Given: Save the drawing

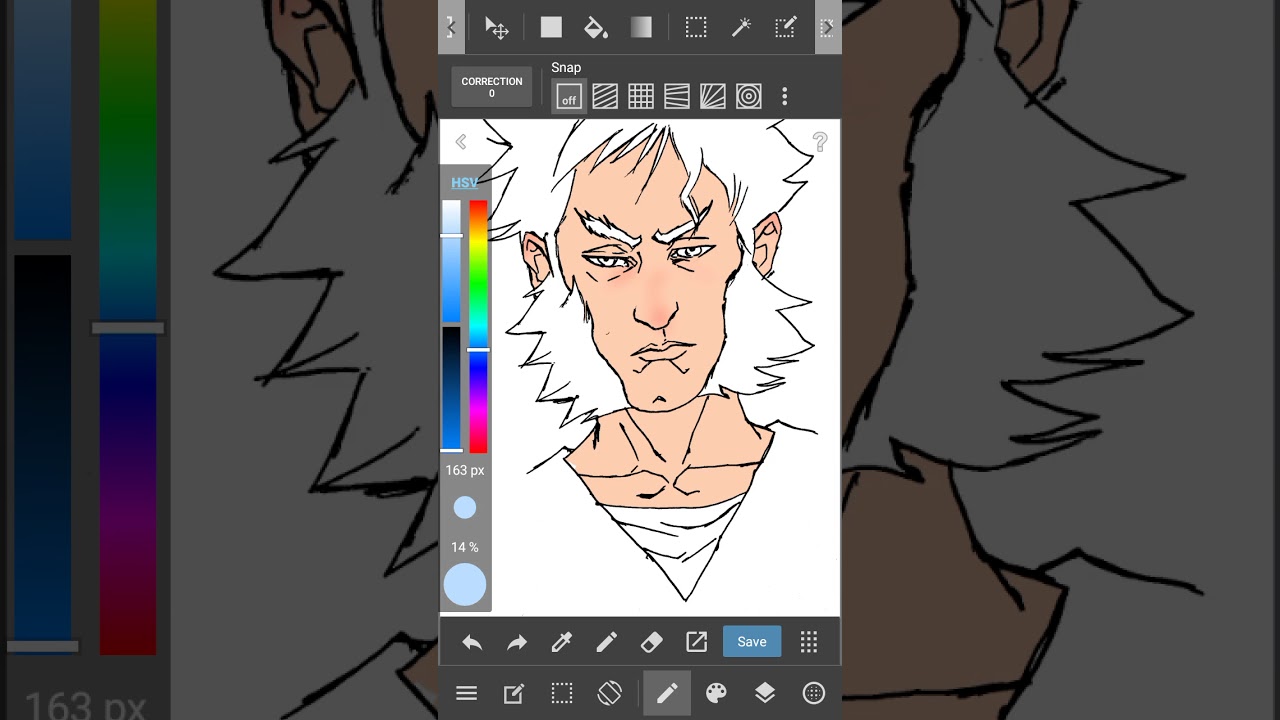Looking at the screenshot, I should [x=752, y=642].
